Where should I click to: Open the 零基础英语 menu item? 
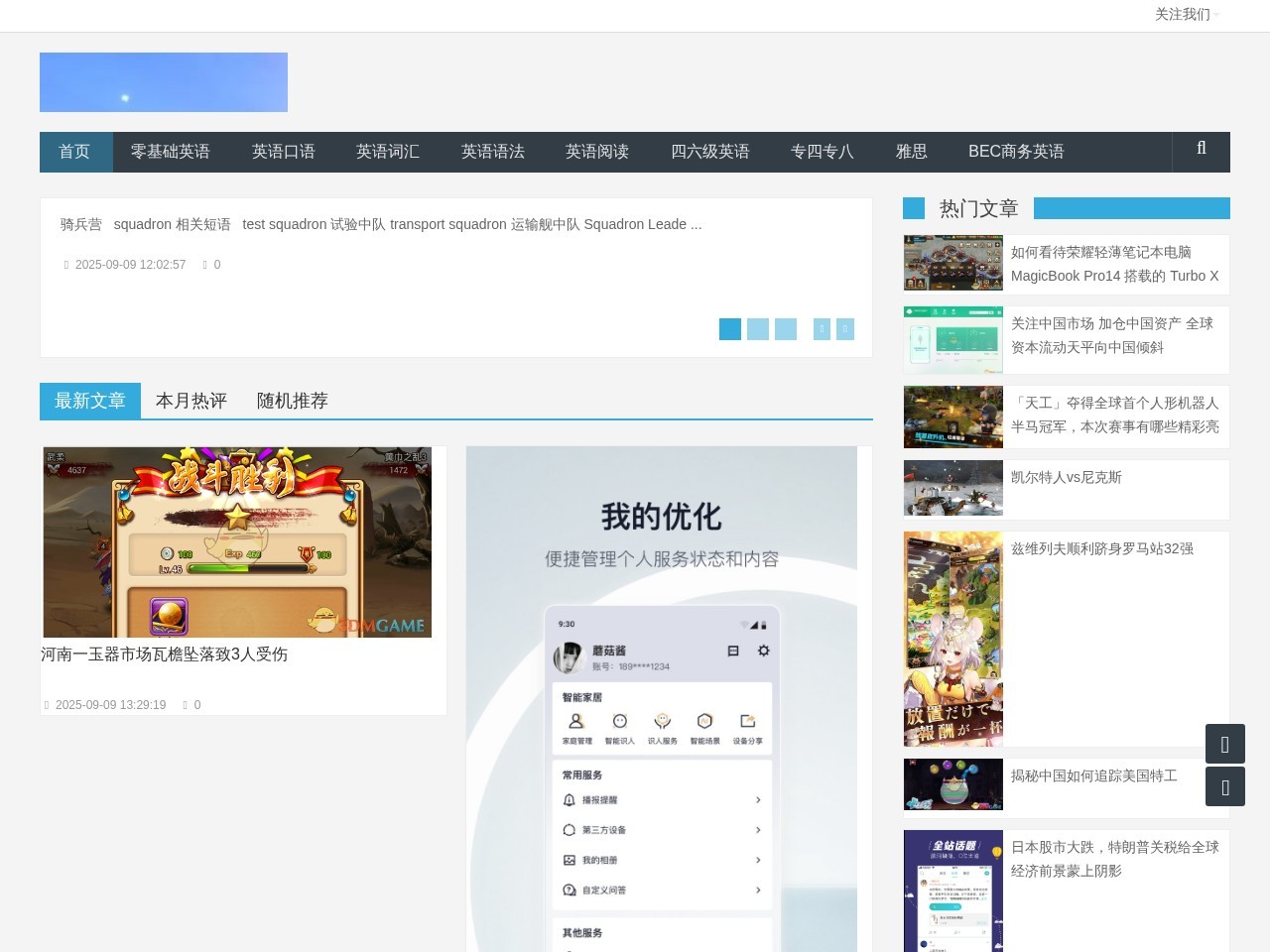[x=171, y=152]
